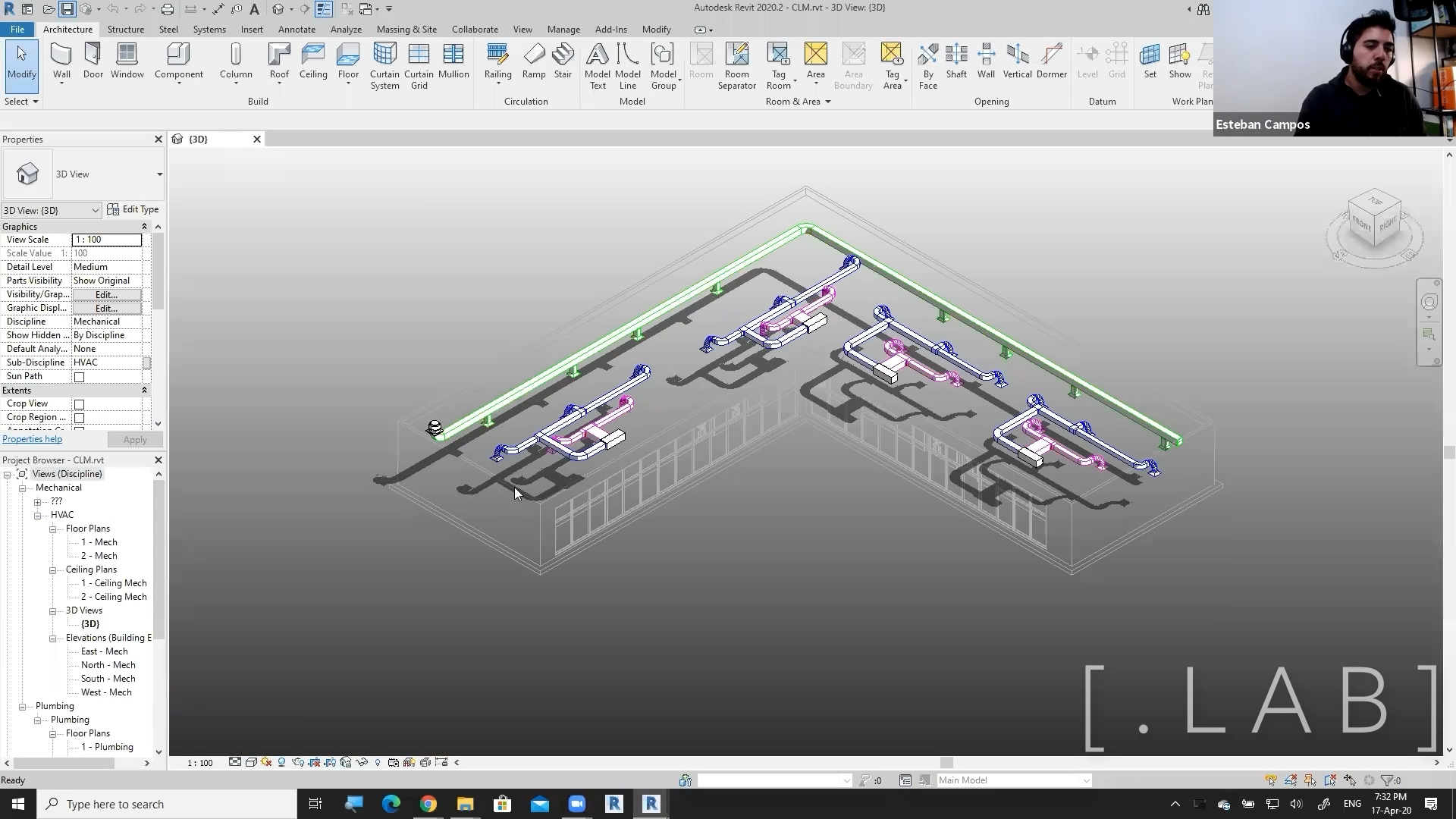Open the Annotate ribbon tab
The width and height of the screenshot is (1456, 819).
click(x=297, y=30)
